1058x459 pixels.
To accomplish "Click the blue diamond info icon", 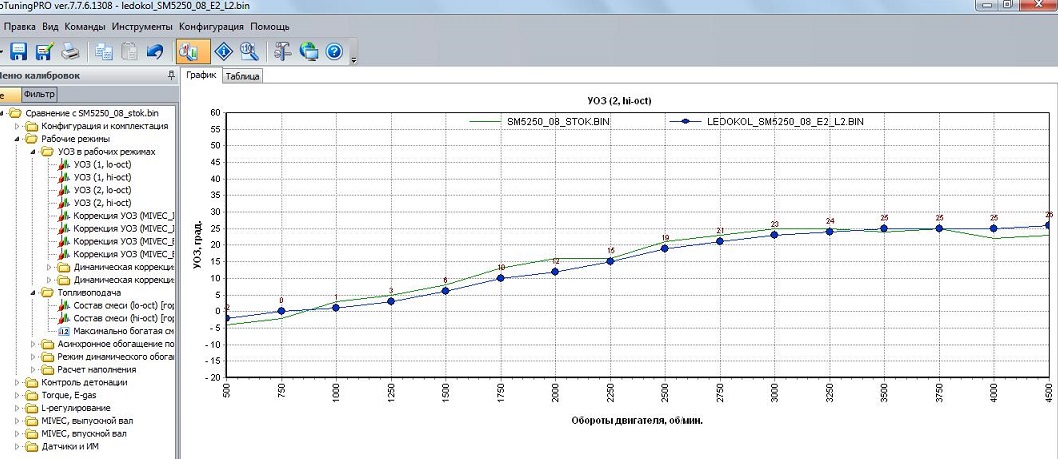I will pos(224,51).
